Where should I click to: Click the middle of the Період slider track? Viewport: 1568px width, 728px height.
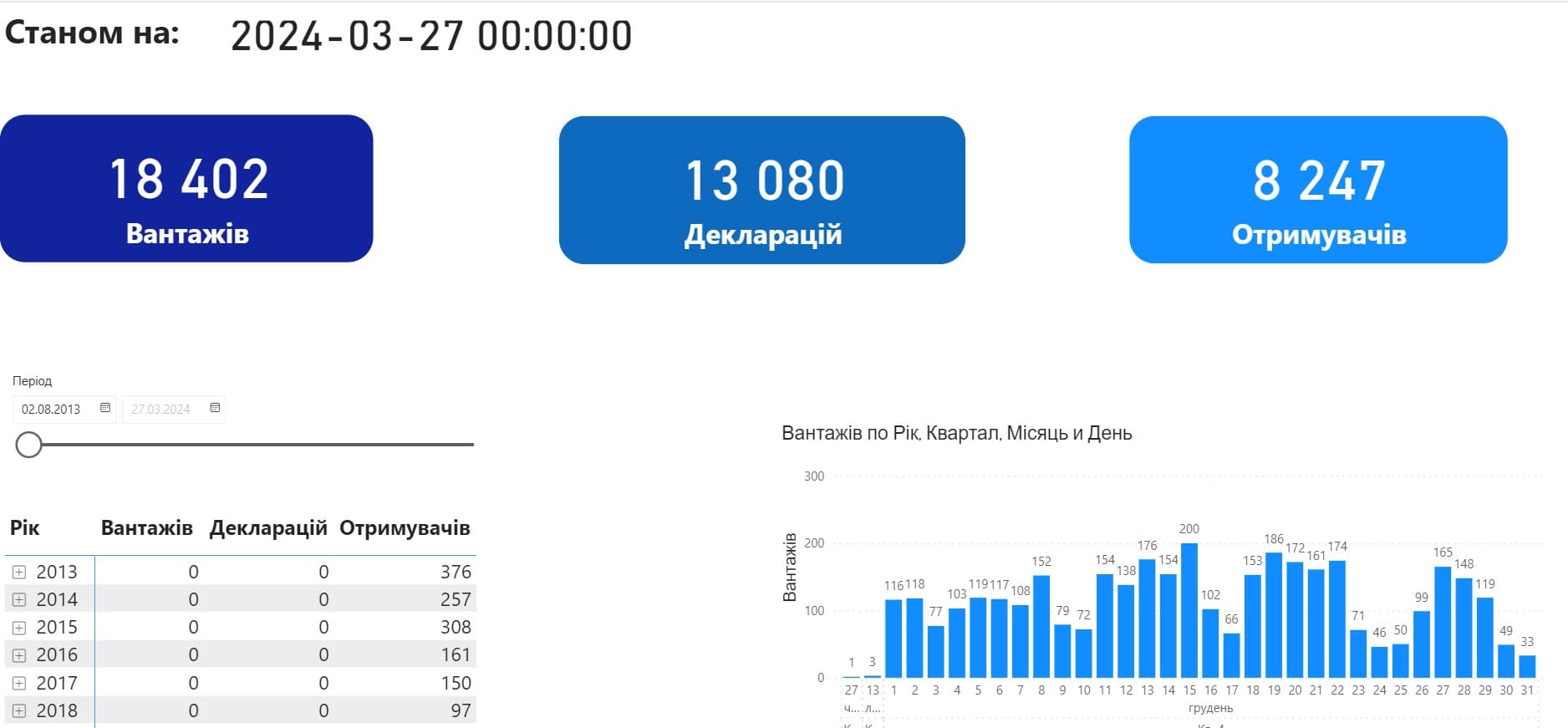252,445
